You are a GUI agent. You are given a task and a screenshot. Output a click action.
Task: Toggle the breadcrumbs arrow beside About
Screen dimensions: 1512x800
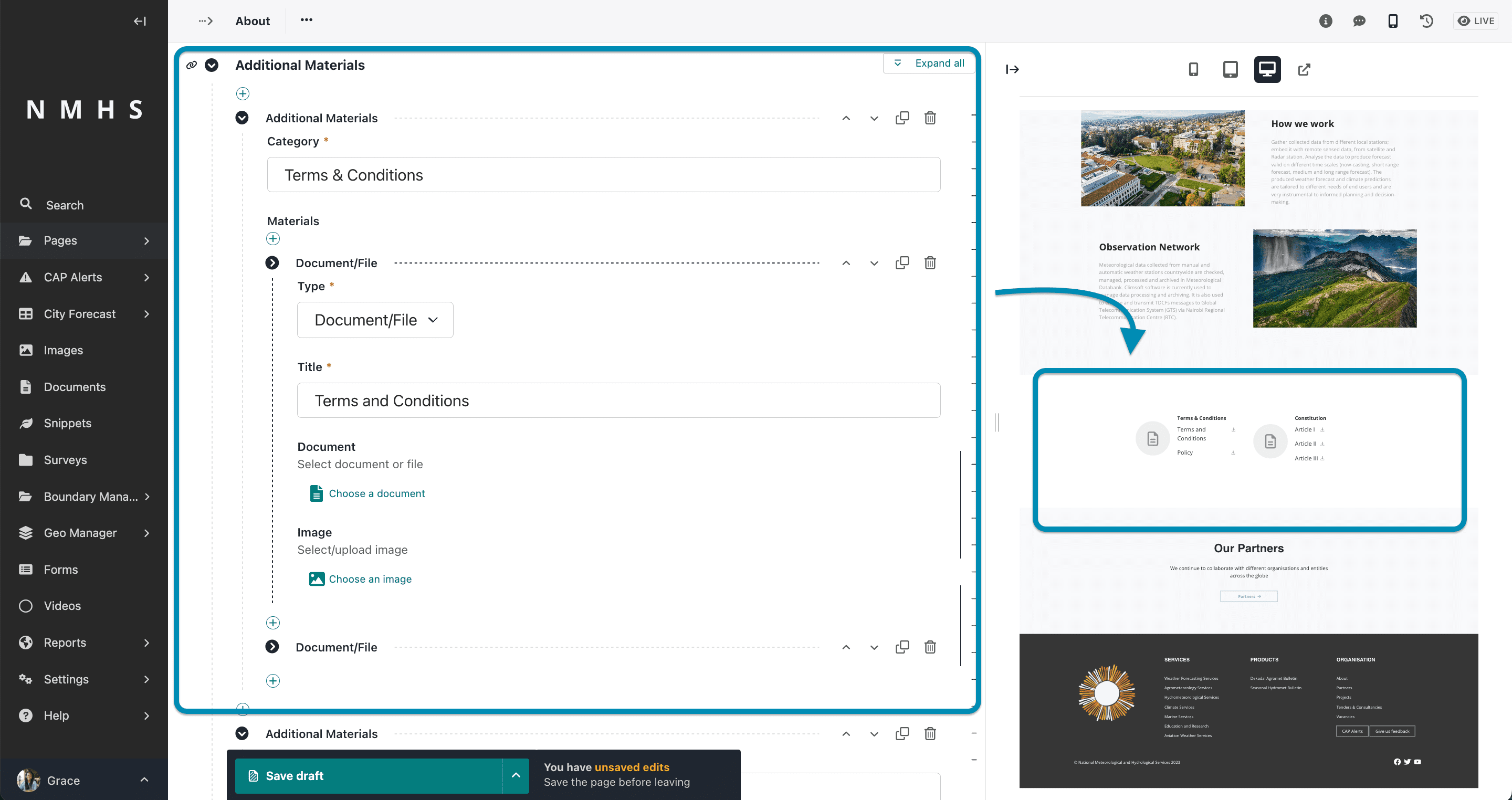coord(205,21)
